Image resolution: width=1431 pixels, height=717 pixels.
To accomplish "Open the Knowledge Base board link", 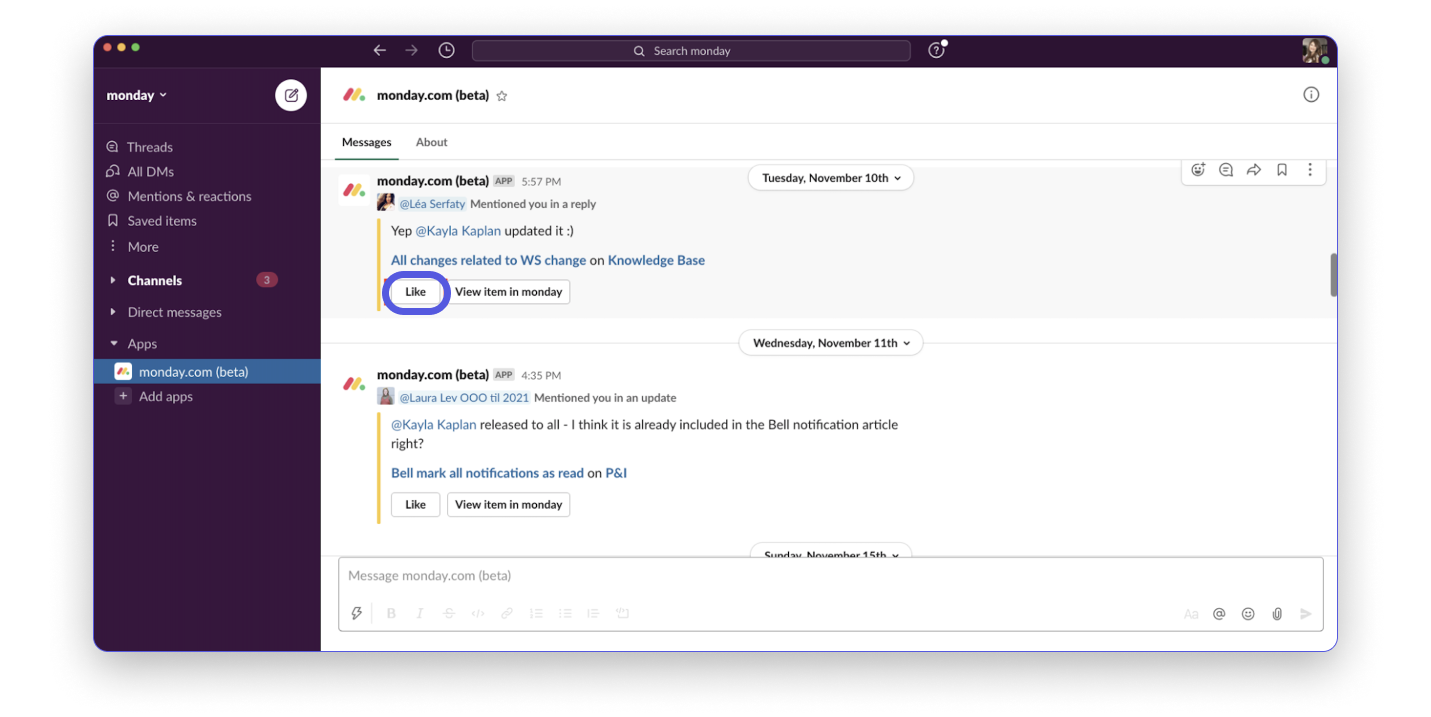I will [x=656, y=261].
